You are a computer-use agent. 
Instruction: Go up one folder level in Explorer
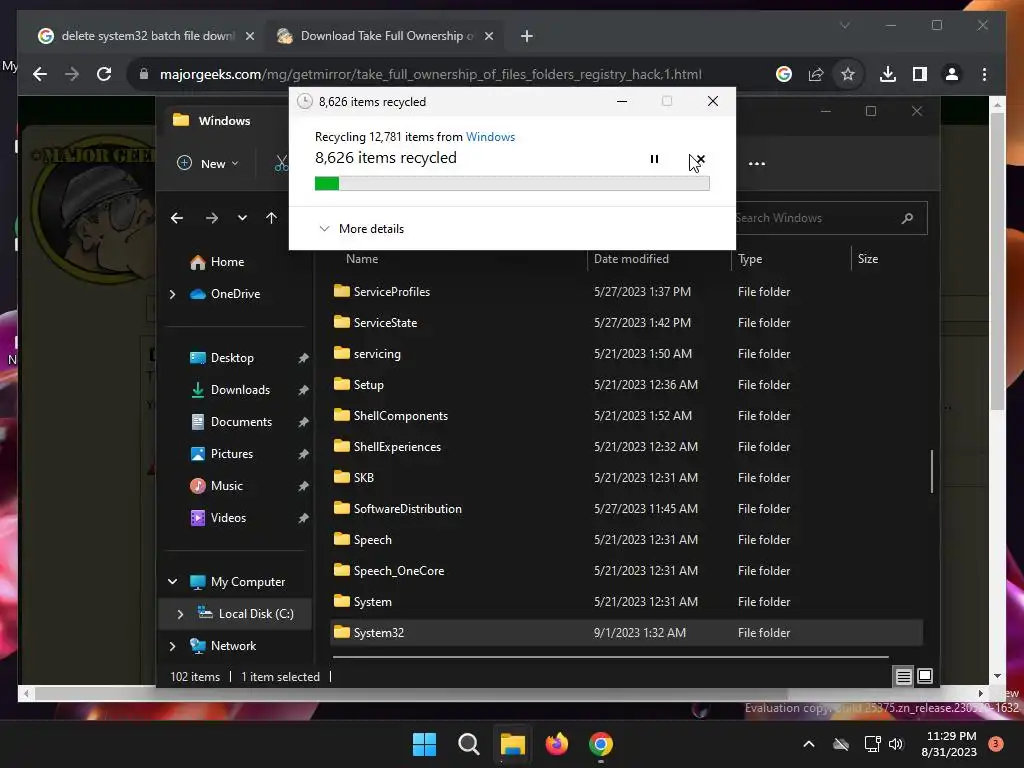coord(272,217)
